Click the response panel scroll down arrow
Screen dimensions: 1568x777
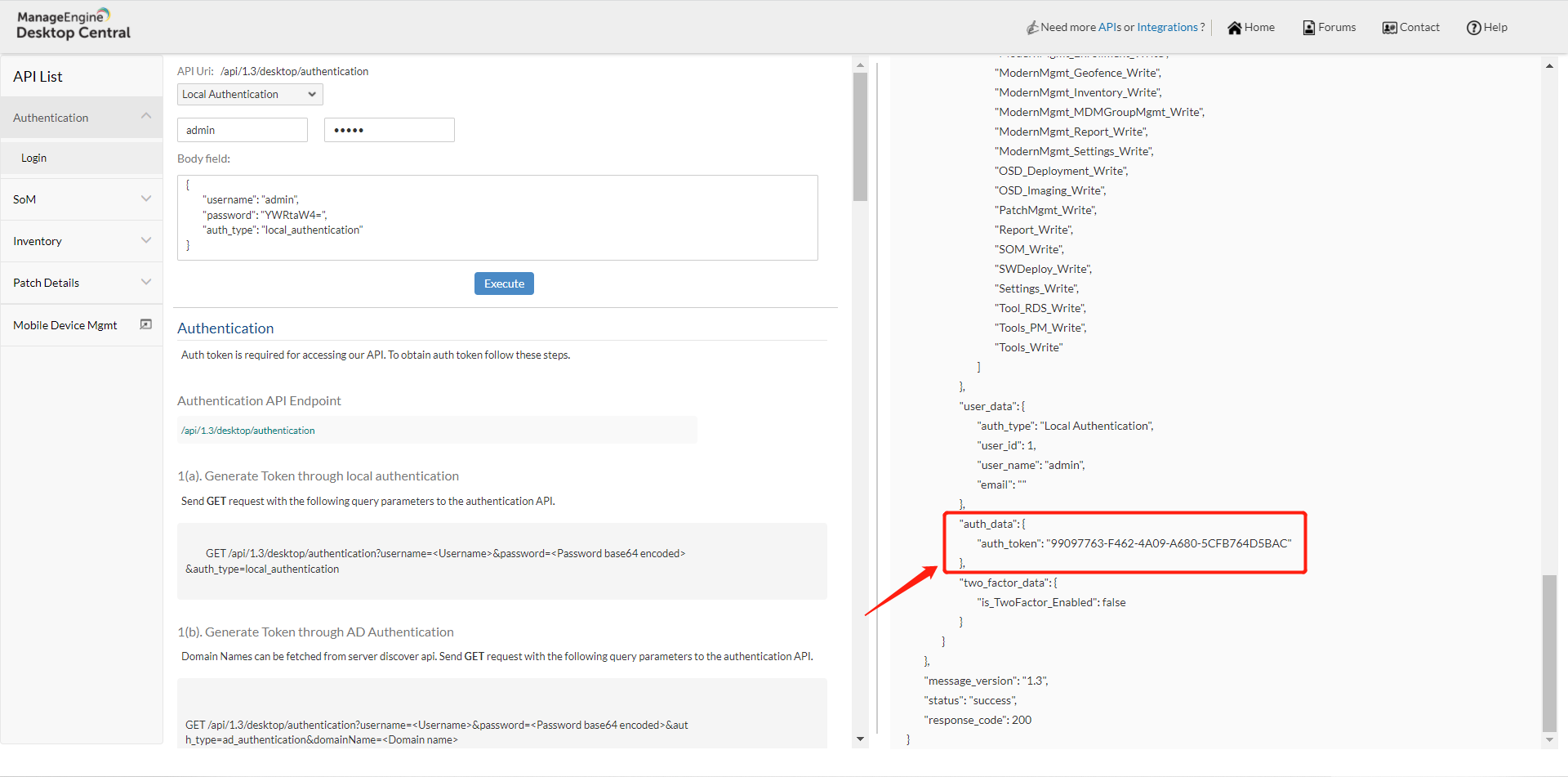pos(1549,739)
